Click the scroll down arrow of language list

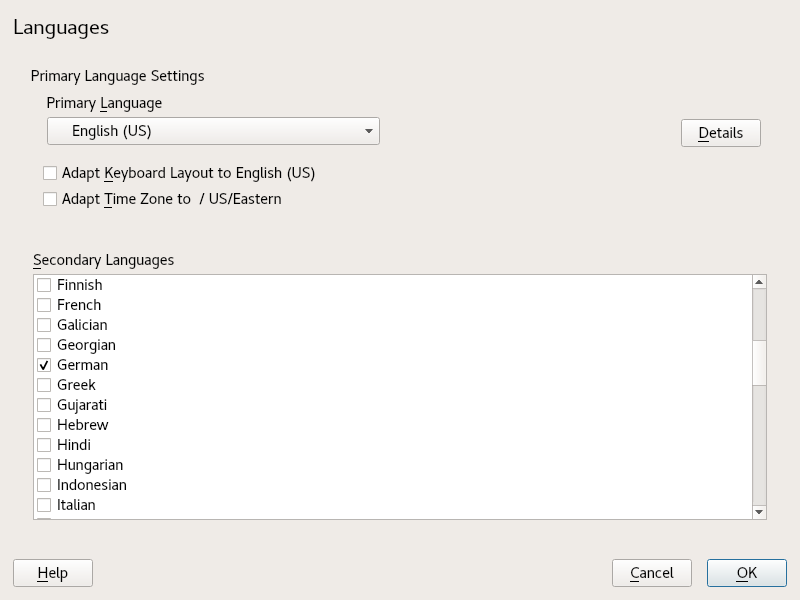coord(760,512)
